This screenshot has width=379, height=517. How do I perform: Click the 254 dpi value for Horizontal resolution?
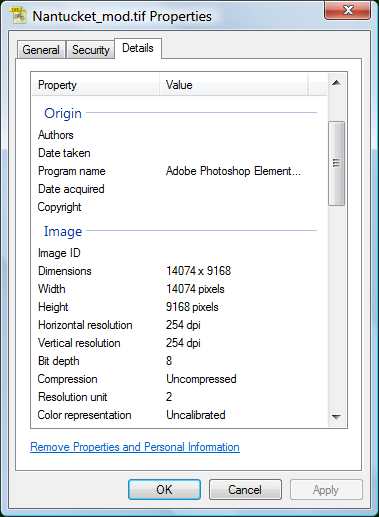(183, 325)
